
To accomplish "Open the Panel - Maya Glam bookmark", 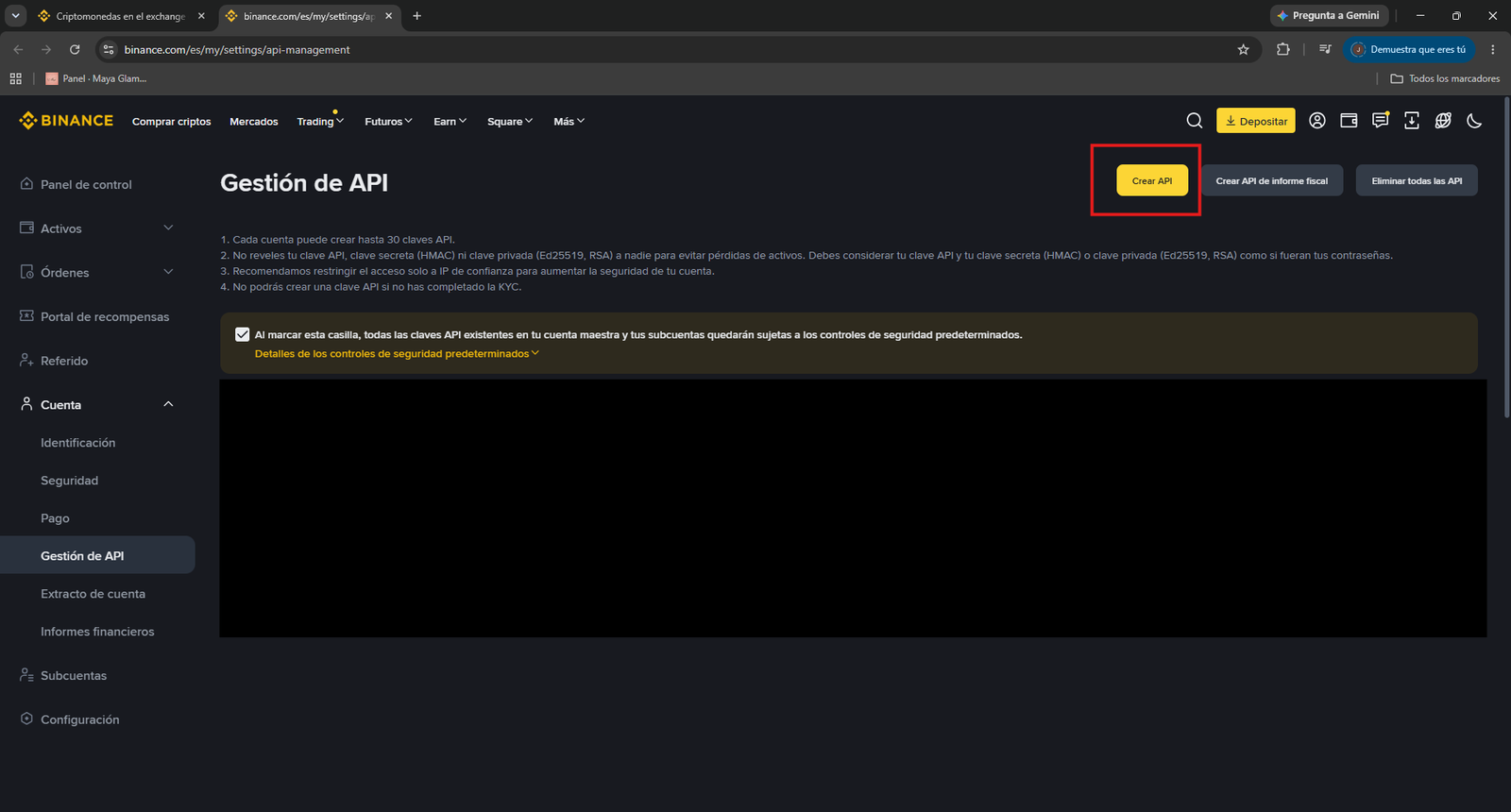I will coord(96,78).
